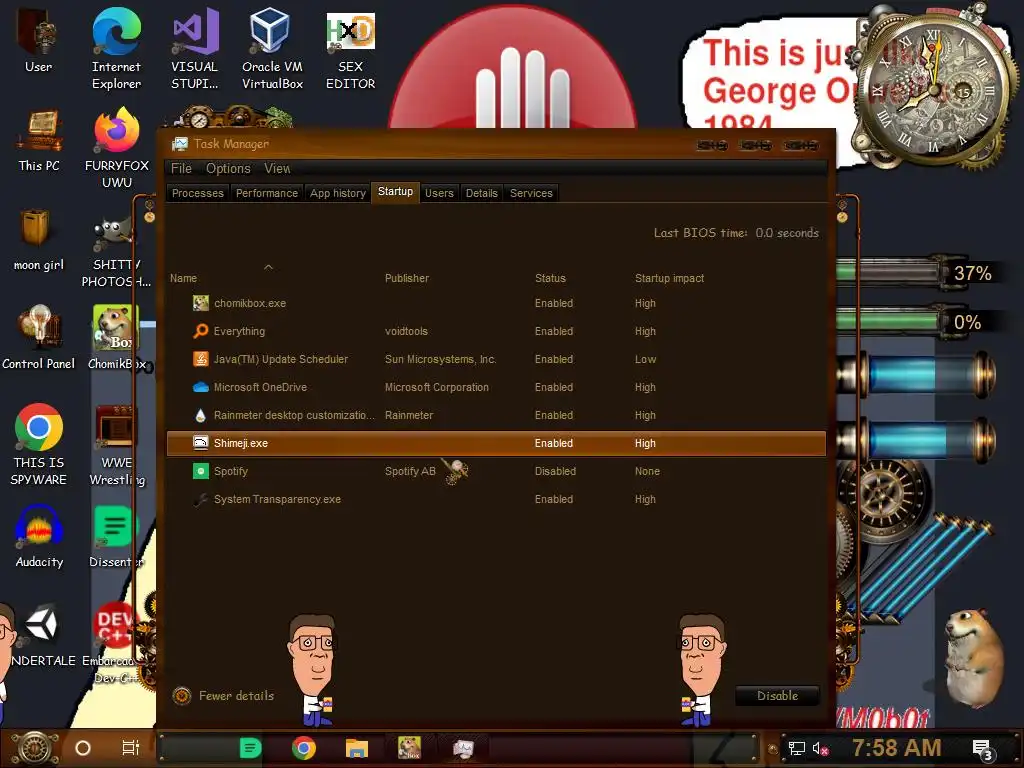Viewport: 1024px width, 768px height.
Task: Open the Embarcadero Dev-C++ desktop icon
Action: click(x=116, y=643)
